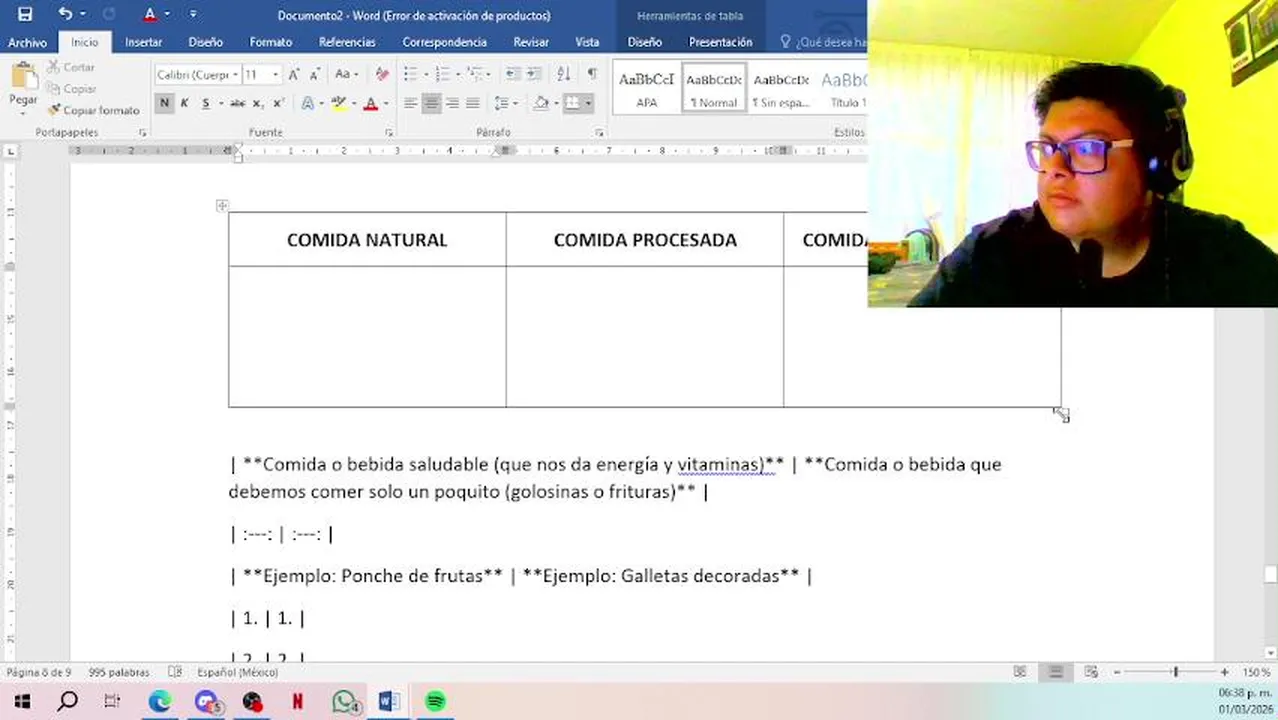Screen dimensions: 1278x720
Task: Open the Vista tab
Action: tap(587, 42)
